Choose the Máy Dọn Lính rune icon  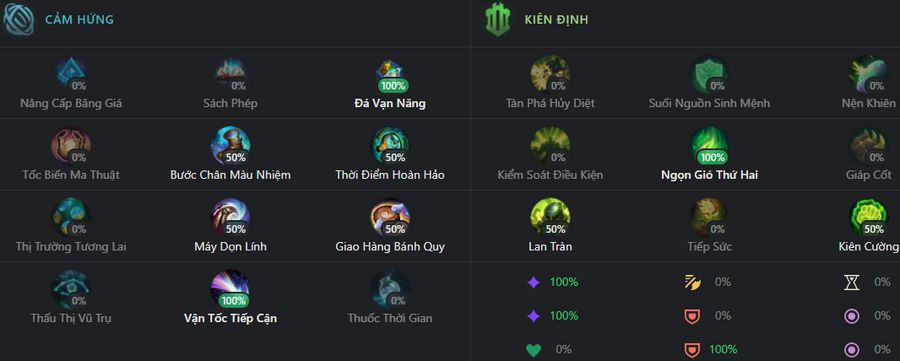click(x=230, y=218)
